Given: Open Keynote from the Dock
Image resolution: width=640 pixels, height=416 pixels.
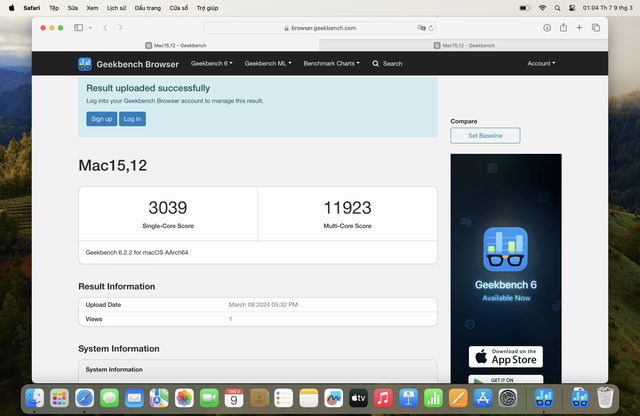Looking at the screenshot, I should (x=408, y=398).
